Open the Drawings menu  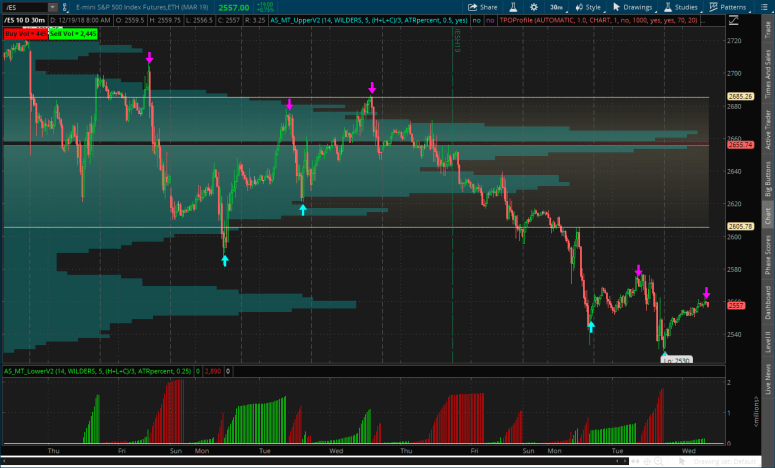[633, 6]
